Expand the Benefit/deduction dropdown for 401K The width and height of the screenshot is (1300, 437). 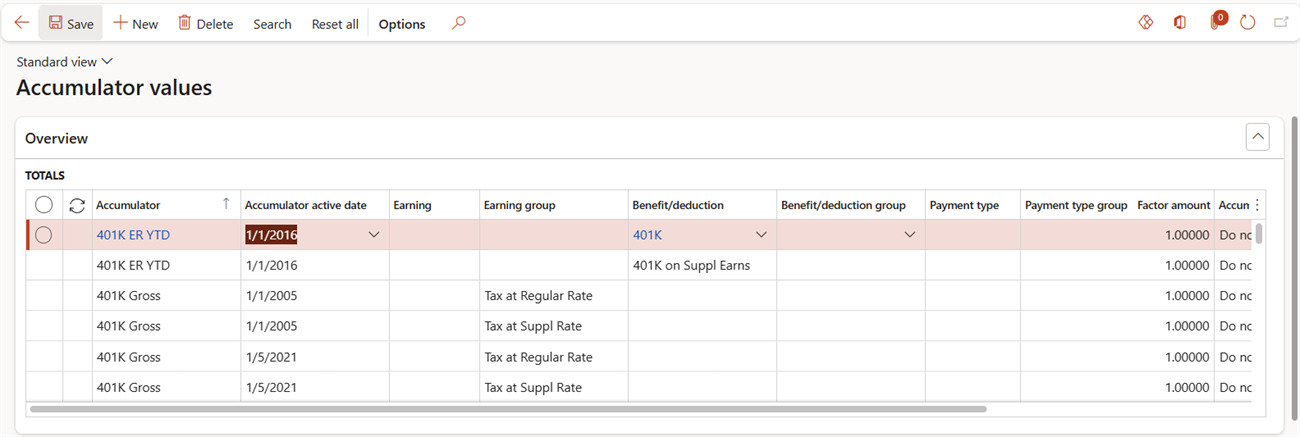pyautogui.click(x=761, y=235)
